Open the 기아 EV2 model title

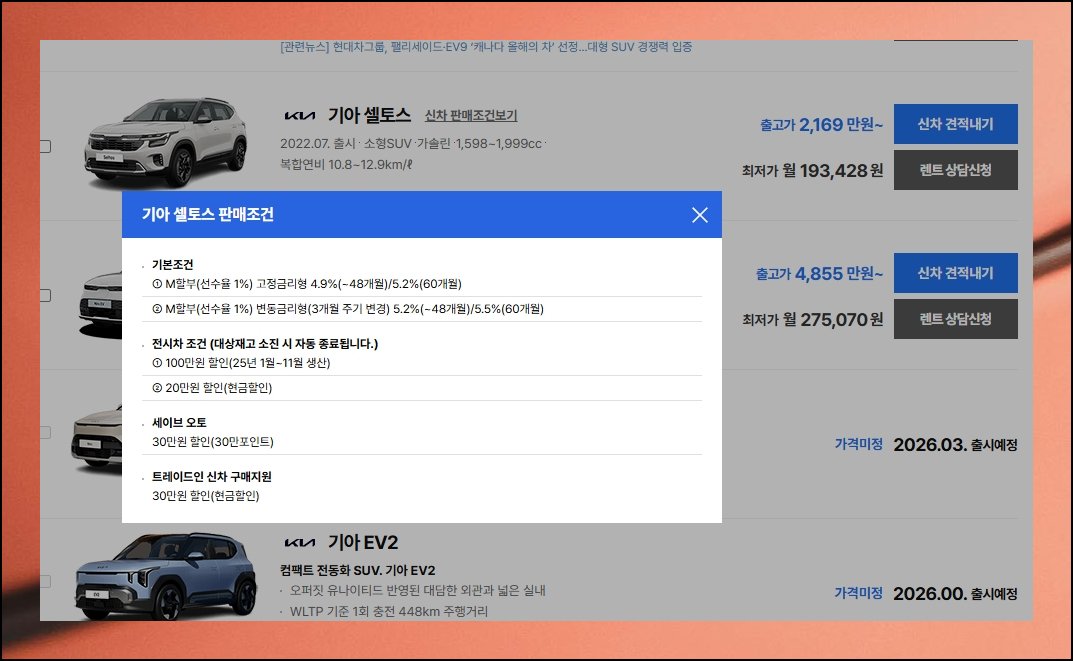pyautogui.click(x=363, y=543)
